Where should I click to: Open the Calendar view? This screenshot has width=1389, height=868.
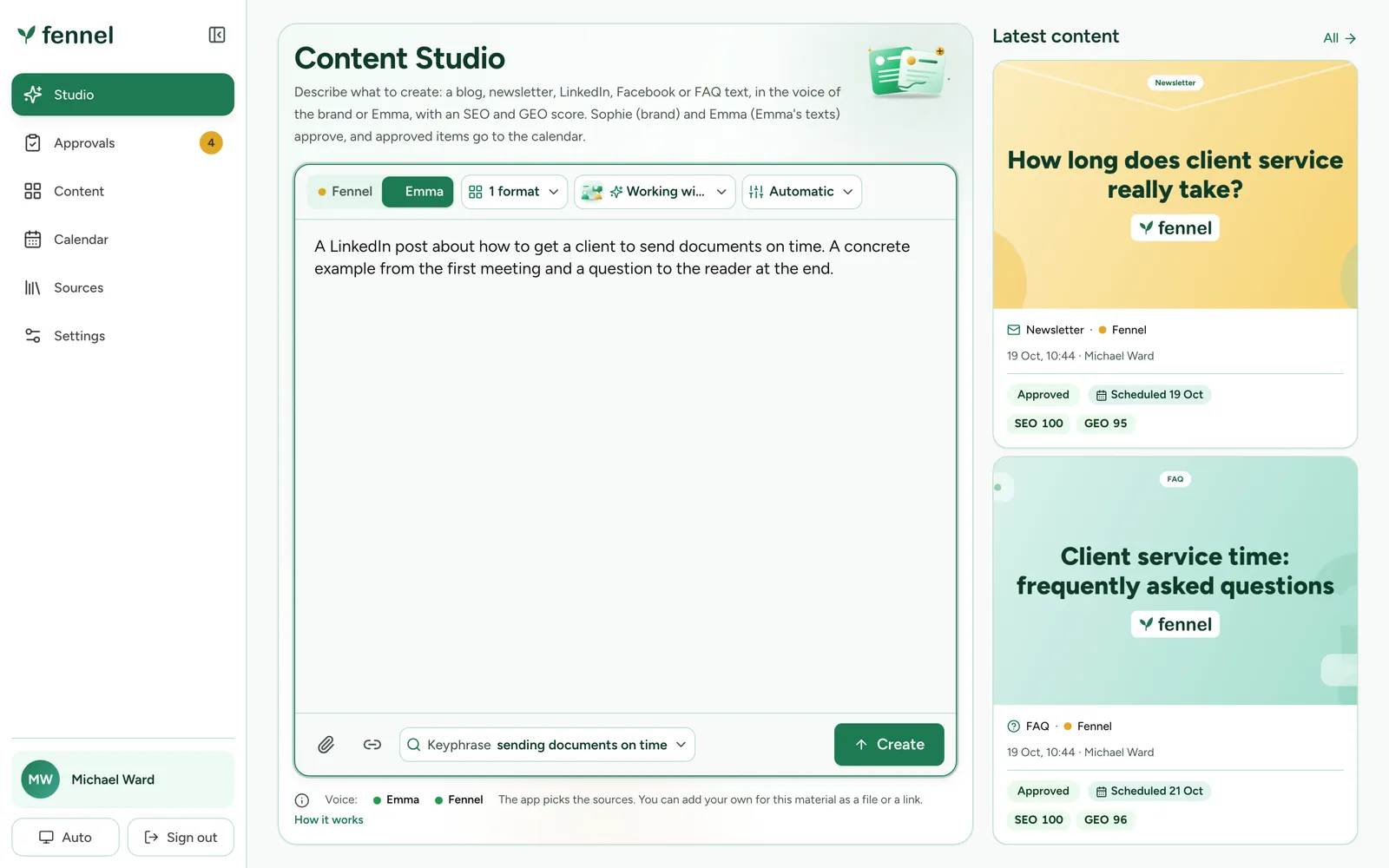pos(122,240)
